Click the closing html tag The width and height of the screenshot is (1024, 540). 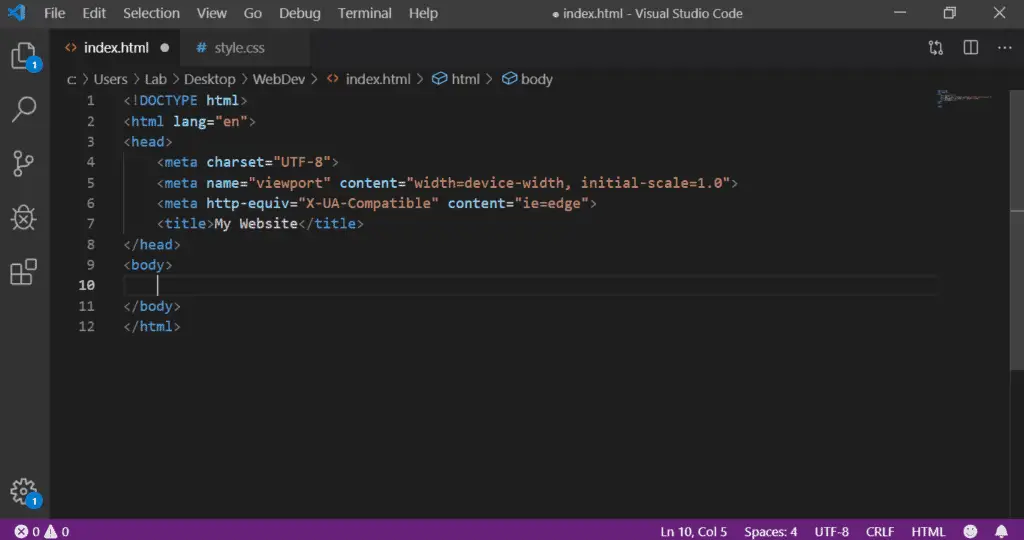152,326
